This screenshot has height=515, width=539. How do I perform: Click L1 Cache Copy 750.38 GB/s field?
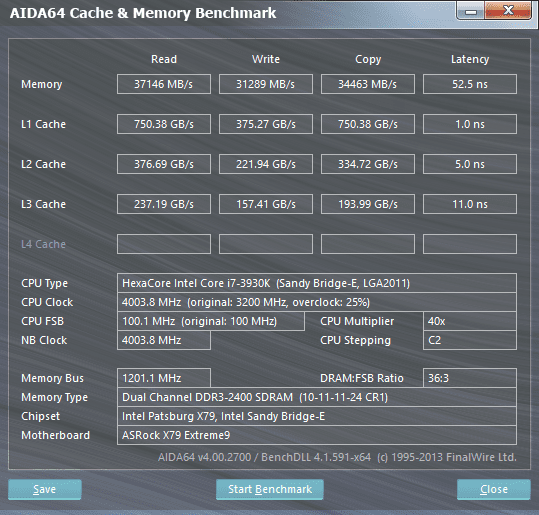coord(368,124)
